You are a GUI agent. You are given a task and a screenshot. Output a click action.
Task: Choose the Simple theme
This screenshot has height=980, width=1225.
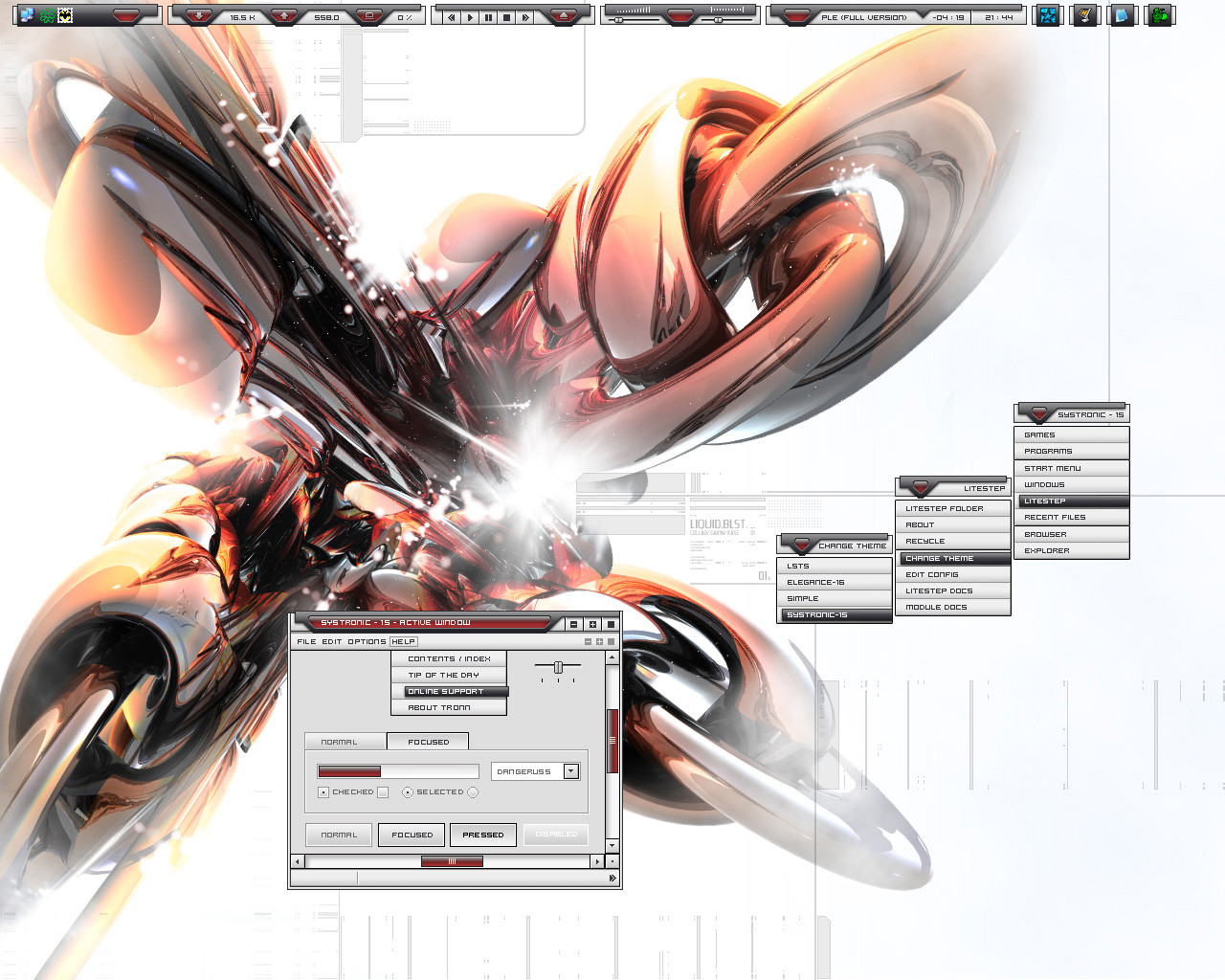835,598
